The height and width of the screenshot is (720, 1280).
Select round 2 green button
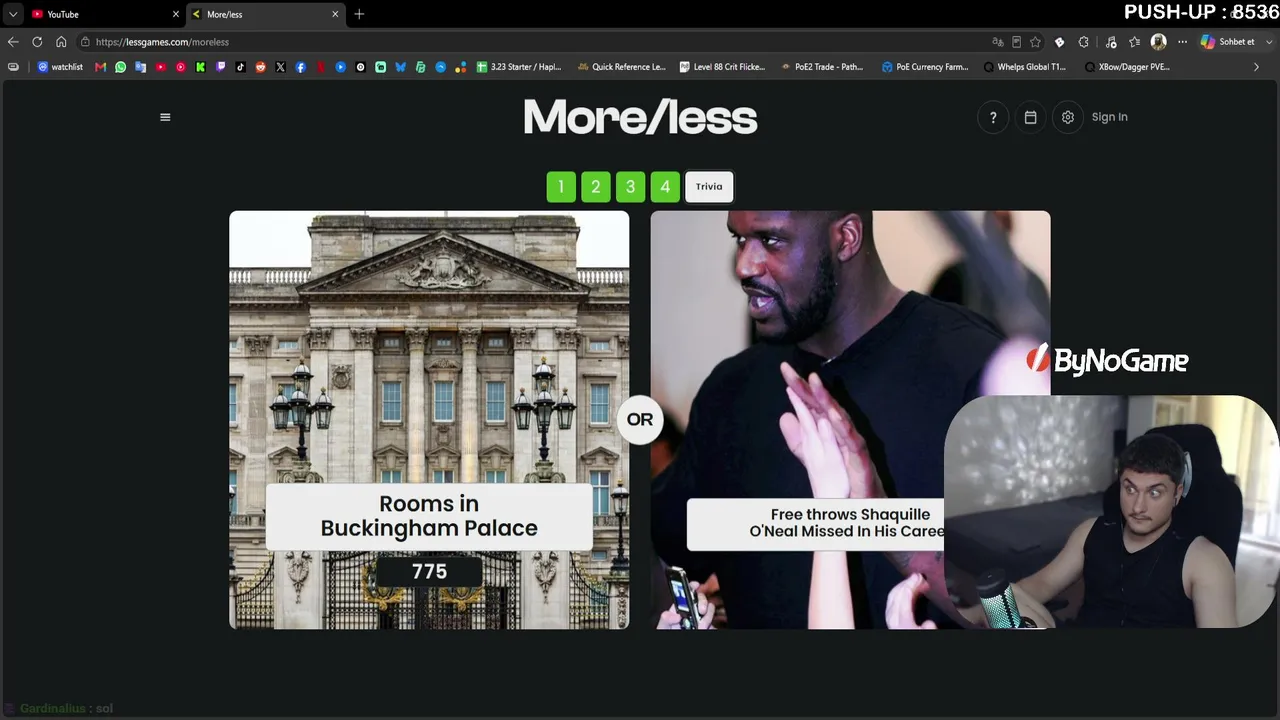tap(596, 187)
